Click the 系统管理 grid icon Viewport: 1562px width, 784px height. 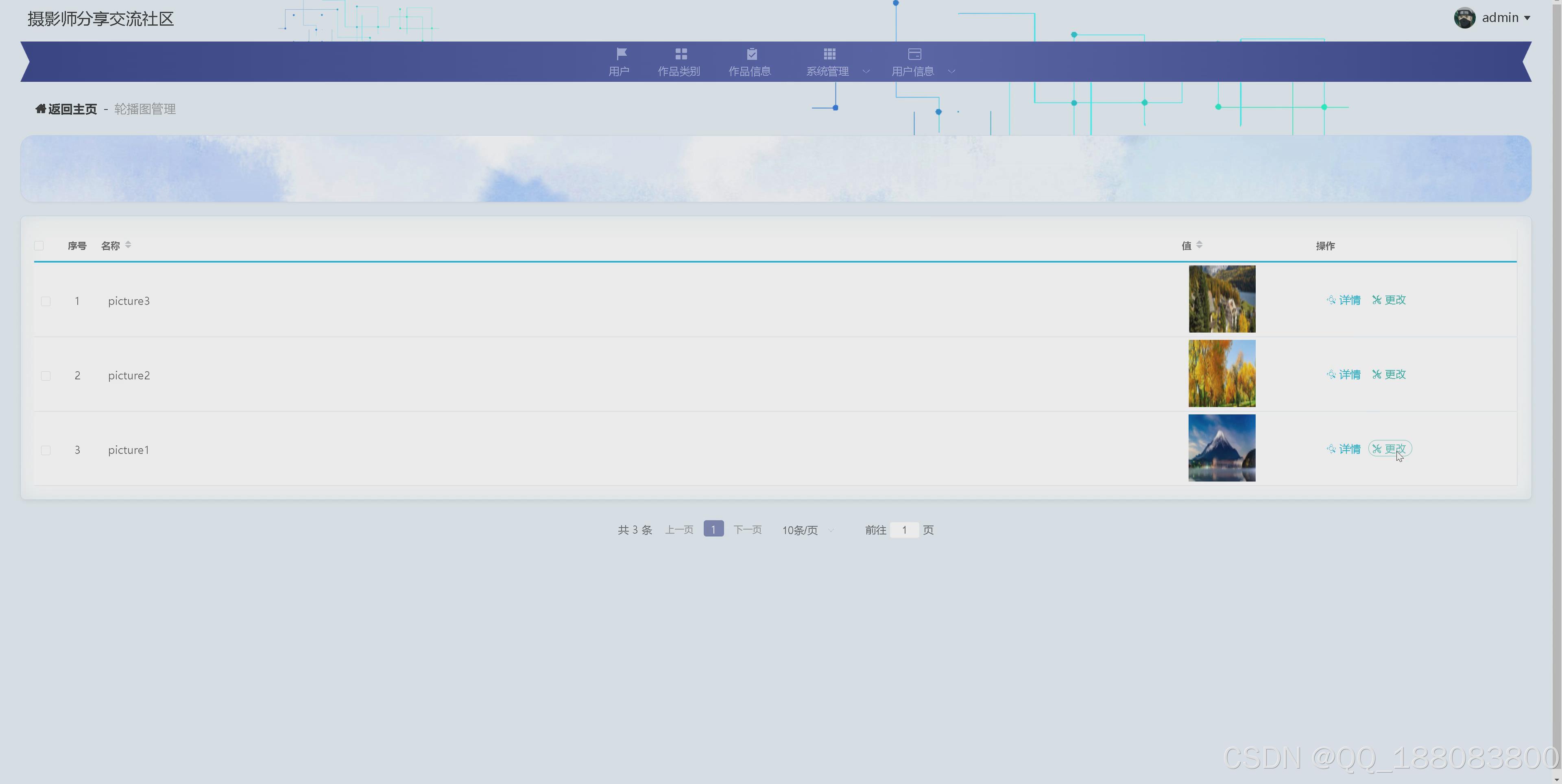tap(829, 53)
